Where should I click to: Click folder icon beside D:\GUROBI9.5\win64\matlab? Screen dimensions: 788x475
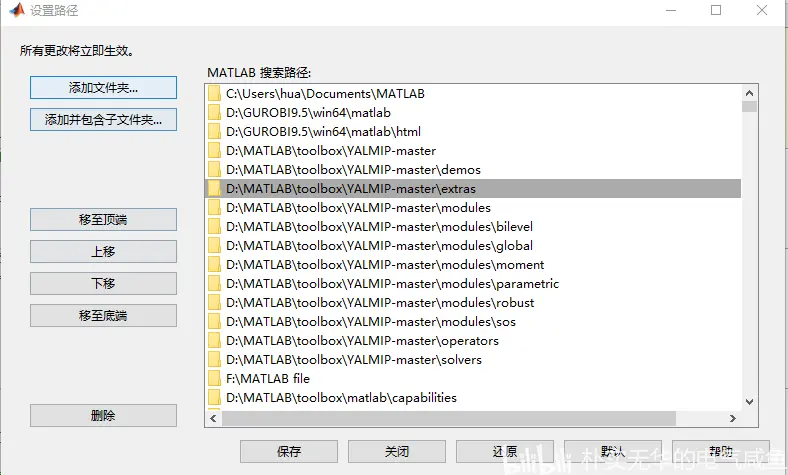(215, 113)
